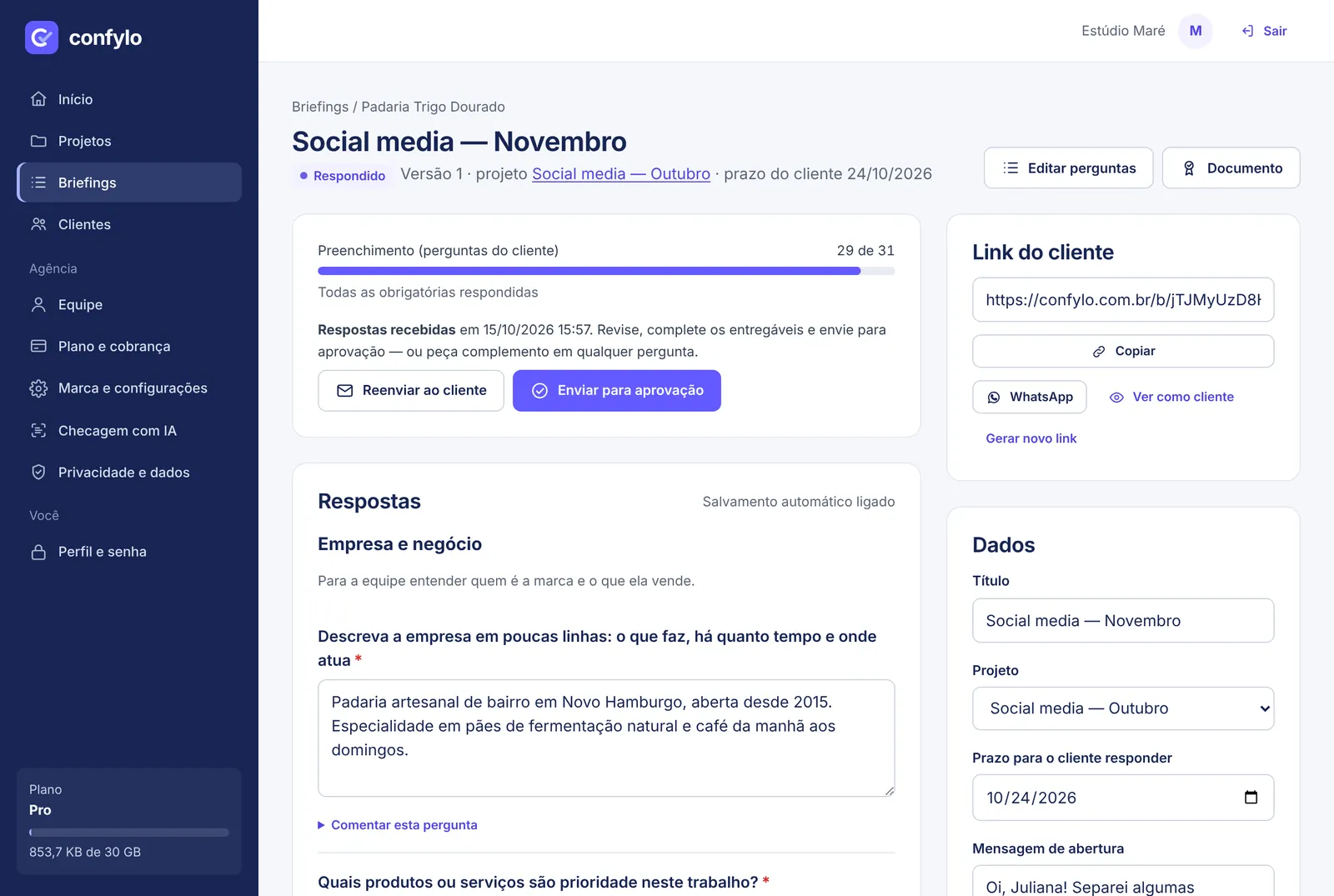The image size is (1334, 896).
Task: Click Gerar novo link
Action: tap(1031, 438)
